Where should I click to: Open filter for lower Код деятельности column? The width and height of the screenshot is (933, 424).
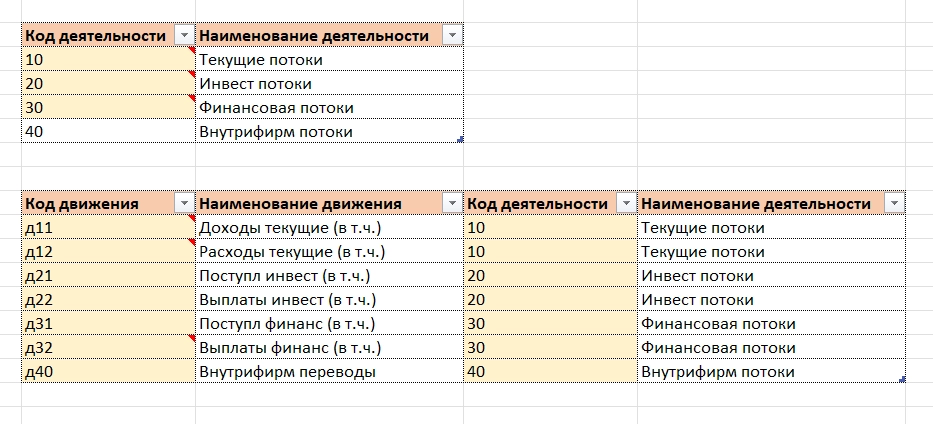pyautogui.click(x=626, y=203)
